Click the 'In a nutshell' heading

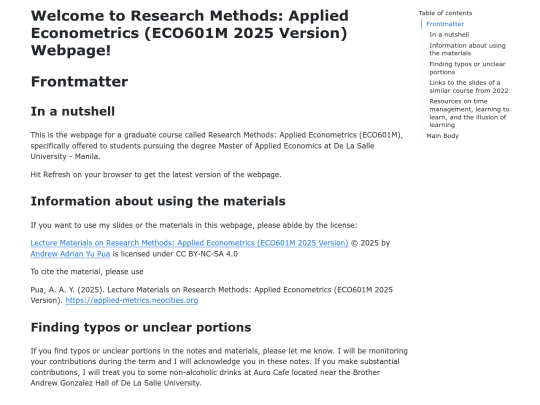click(x=73, y=111)
